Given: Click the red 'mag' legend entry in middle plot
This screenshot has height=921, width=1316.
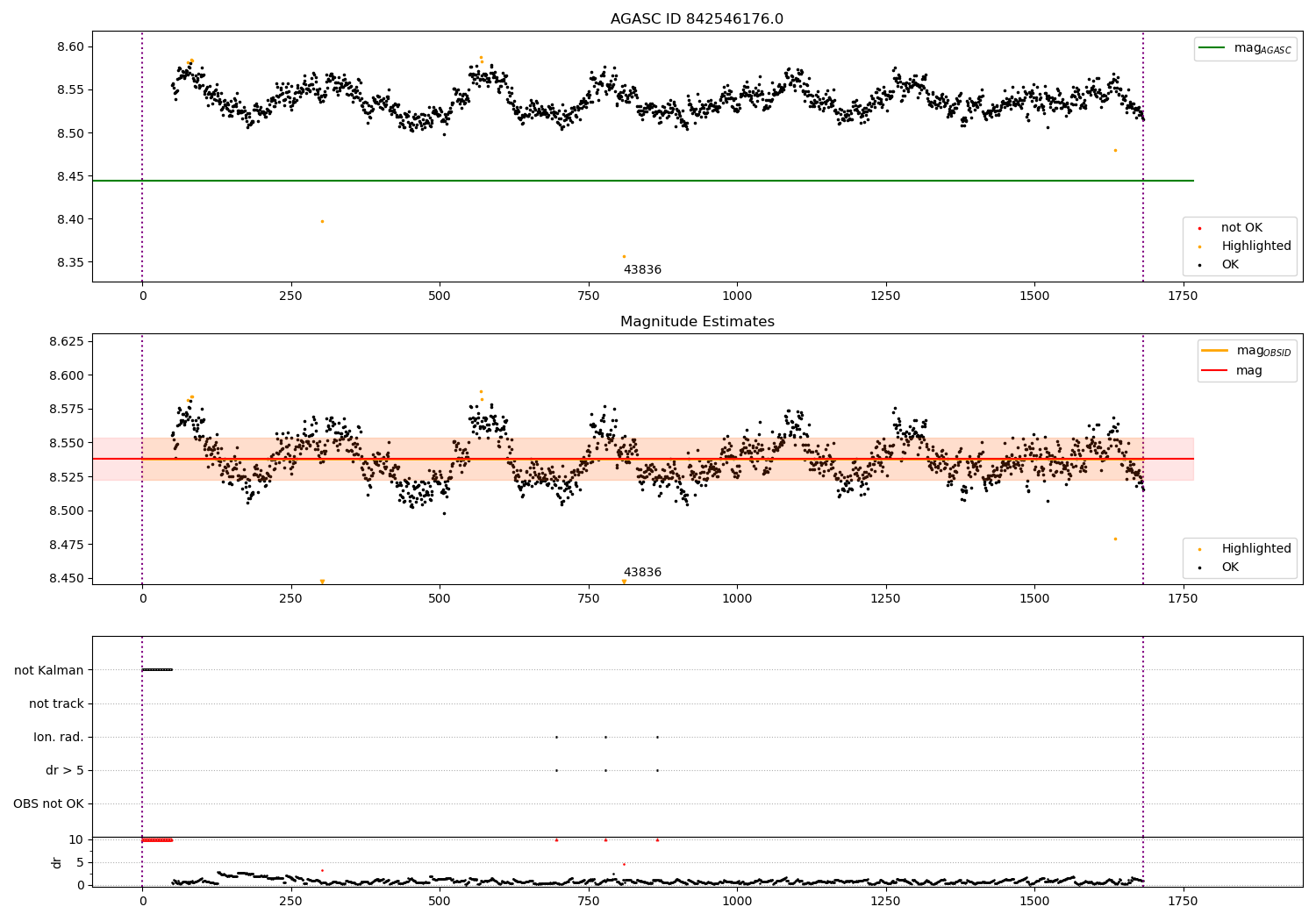Looking at the screenshot, I should point(1232,370).
